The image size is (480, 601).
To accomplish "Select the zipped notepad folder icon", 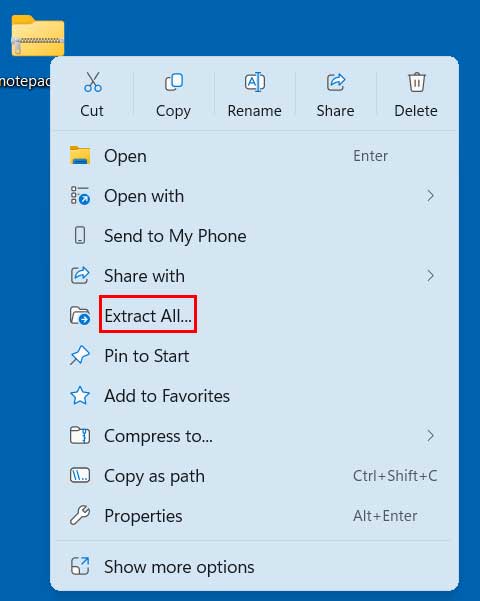I will pyautogui.click(x=38, y=36).
